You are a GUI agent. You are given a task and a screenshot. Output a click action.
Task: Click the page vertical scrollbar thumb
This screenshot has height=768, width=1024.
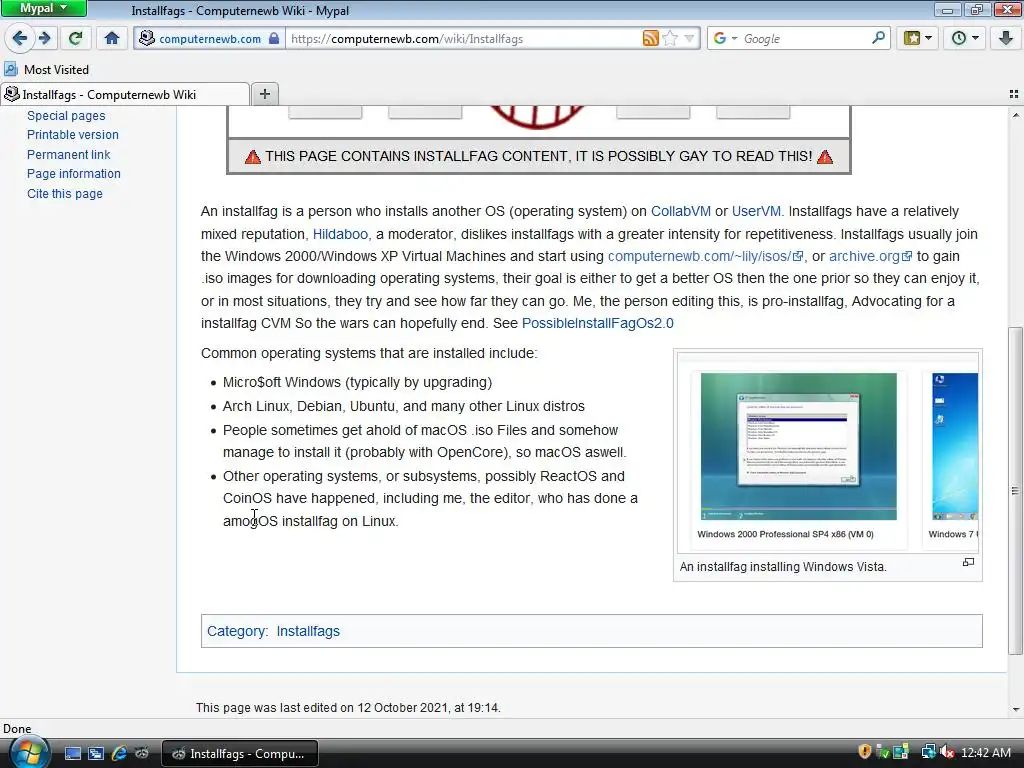[x=1015, y=490]
